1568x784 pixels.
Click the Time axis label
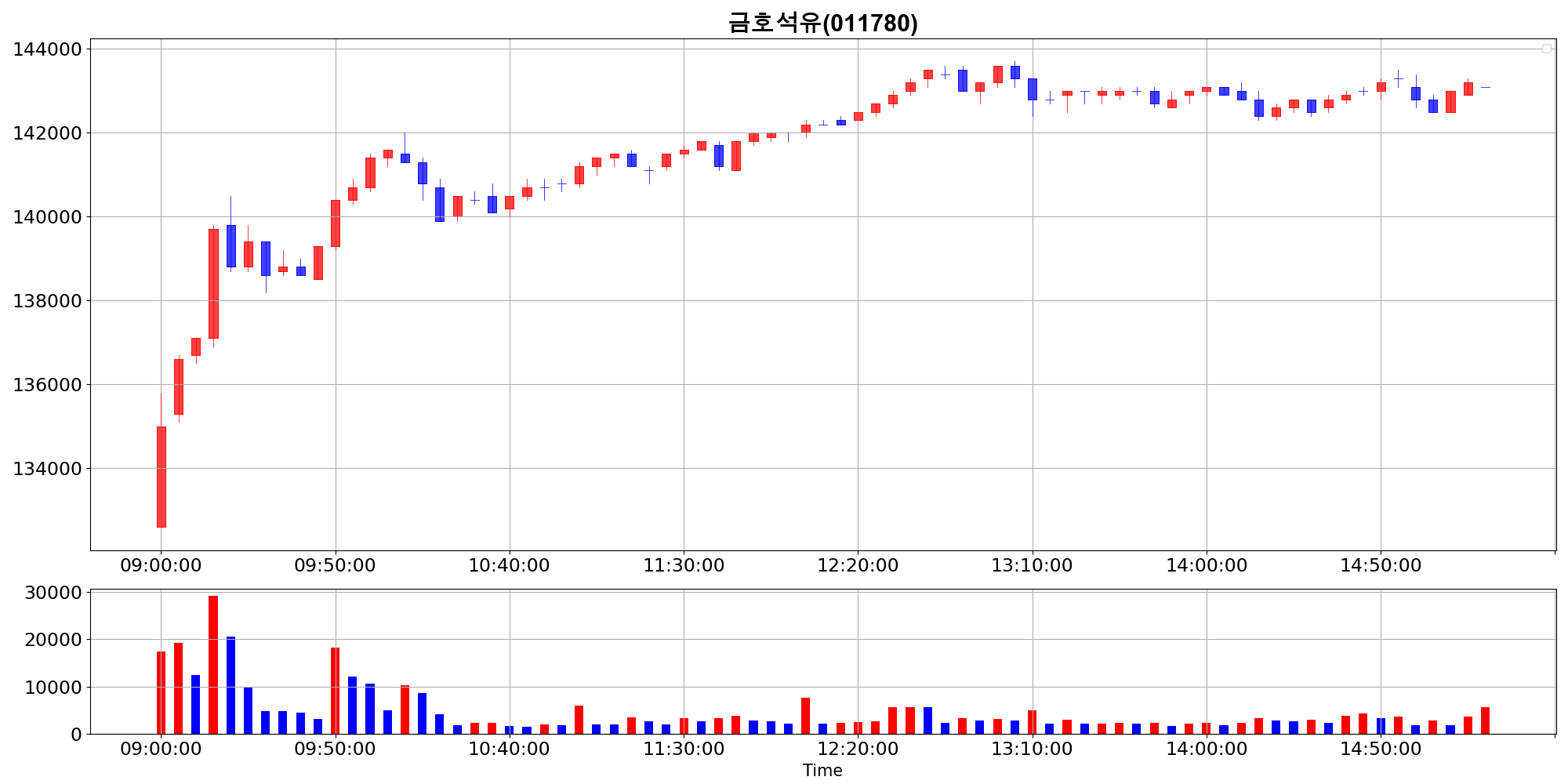click(822, 771)
